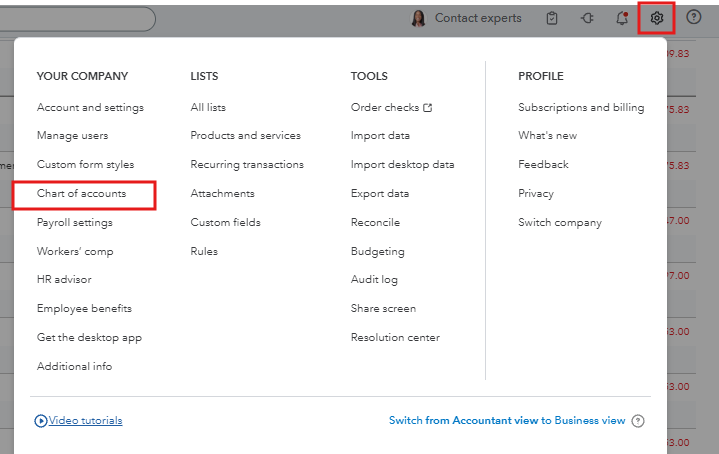Open Products and services list
This screenshot has width=719, height=454.
pos(245,135)
